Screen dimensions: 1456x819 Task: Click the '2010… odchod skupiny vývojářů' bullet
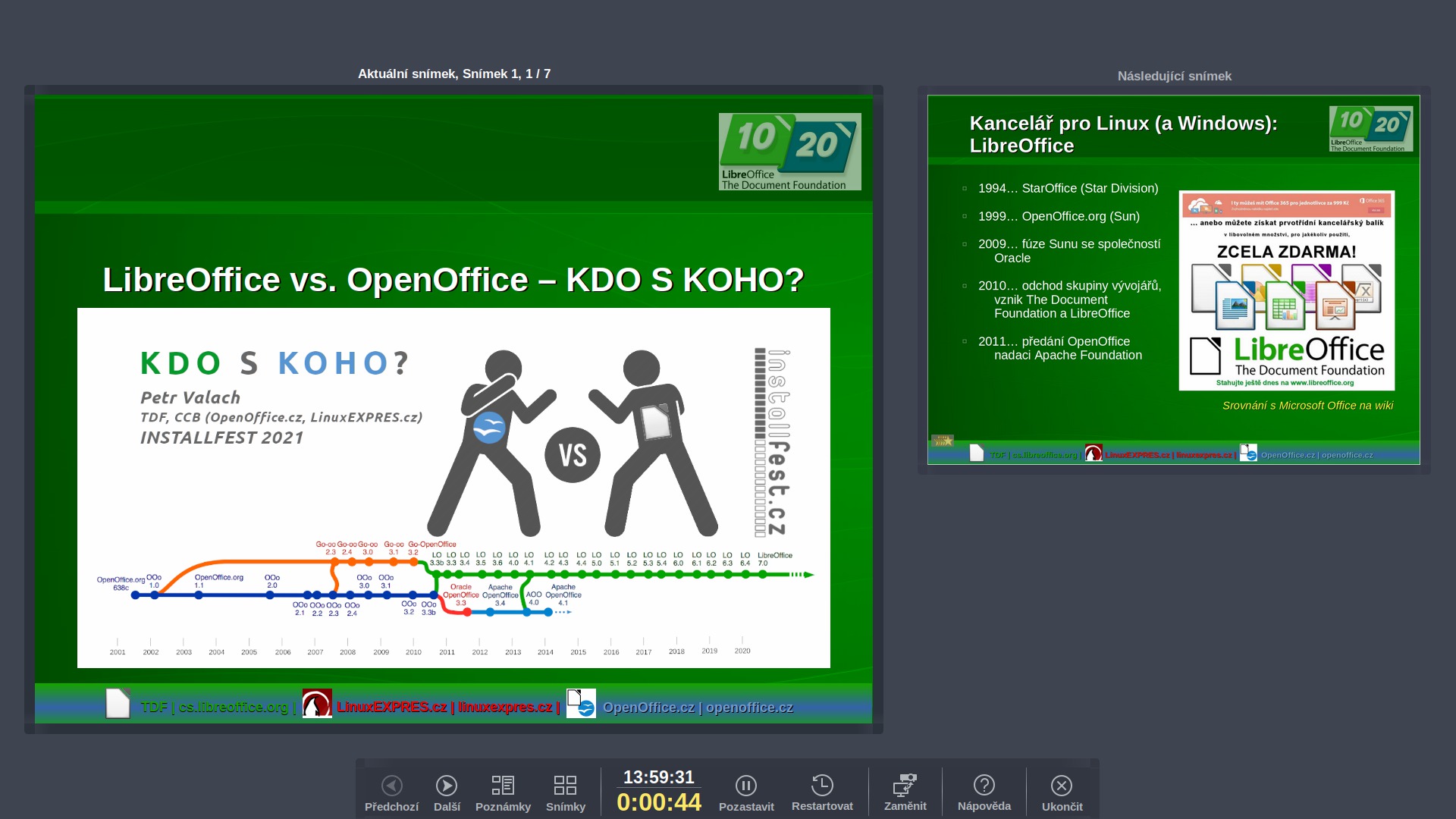click(x=1069, y=300)
